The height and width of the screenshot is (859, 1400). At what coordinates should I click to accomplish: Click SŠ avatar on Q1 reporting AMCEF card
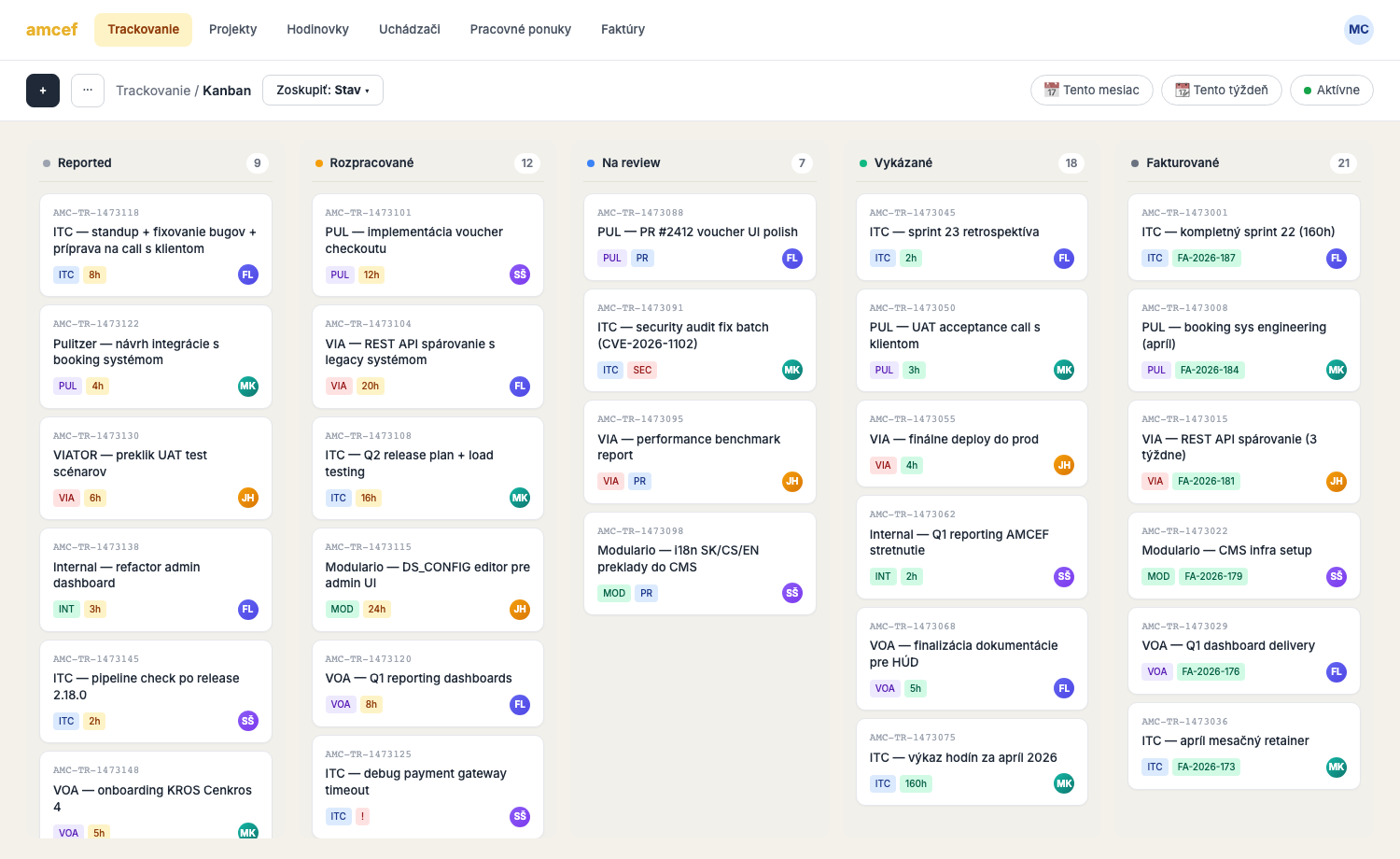tap(1064, 577)
